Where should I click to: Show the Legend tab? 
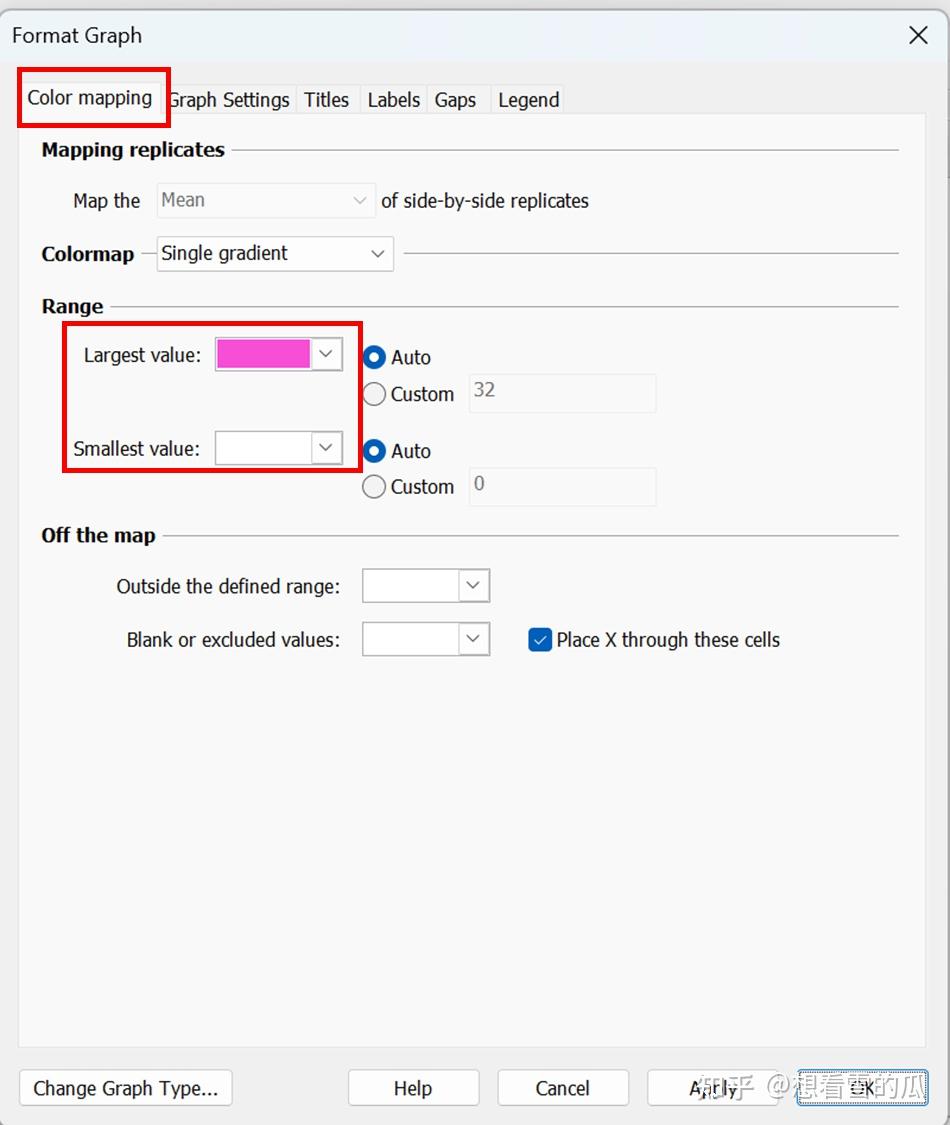coord(528,100)
